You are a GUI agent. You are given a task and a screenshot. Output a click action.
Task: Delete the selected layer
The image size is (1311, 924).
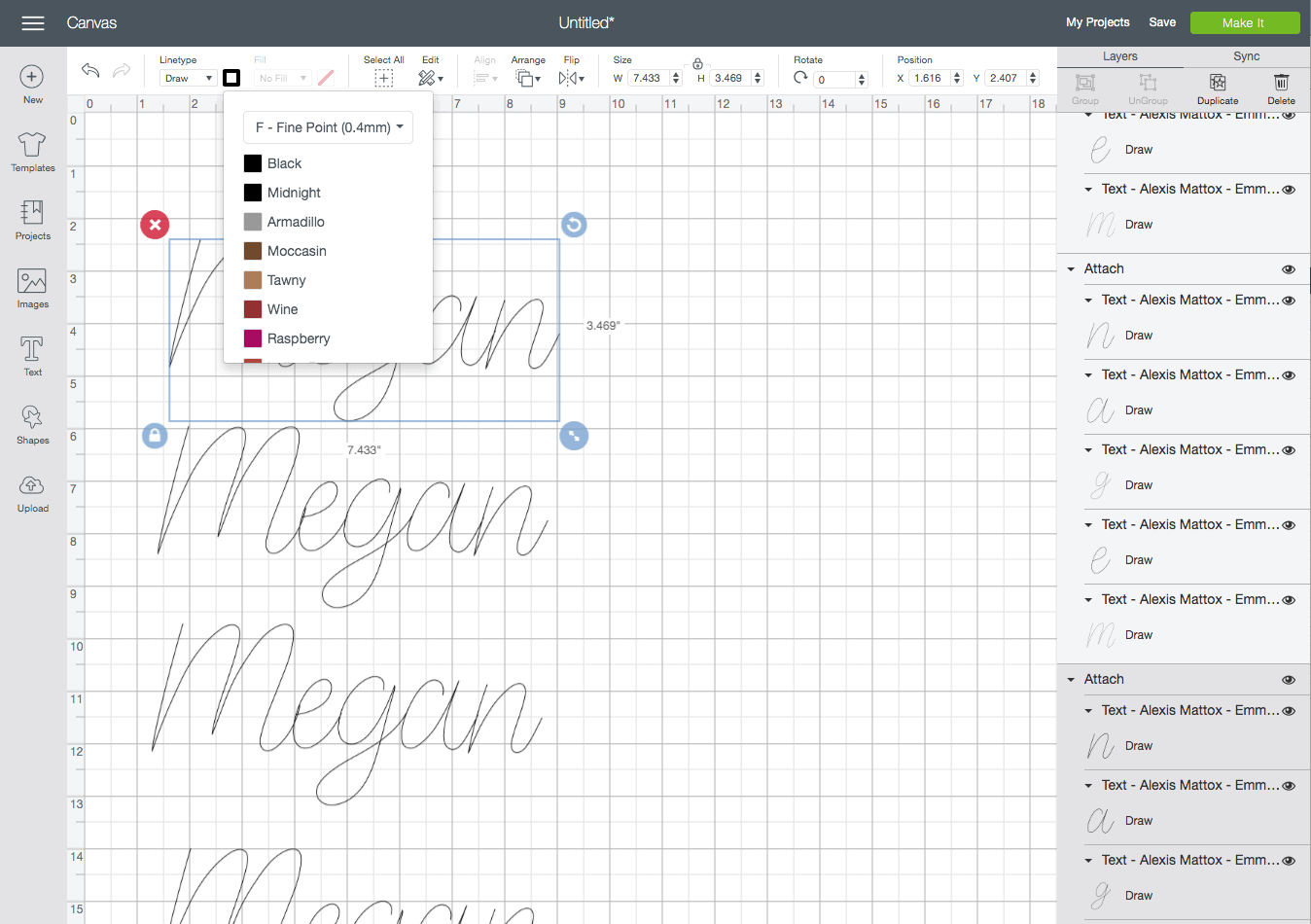pyautogui.click(x=1281, y=88)
